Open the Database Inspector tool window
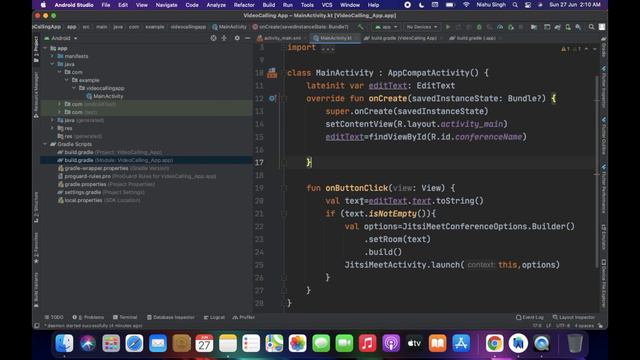 pos(171,317)
